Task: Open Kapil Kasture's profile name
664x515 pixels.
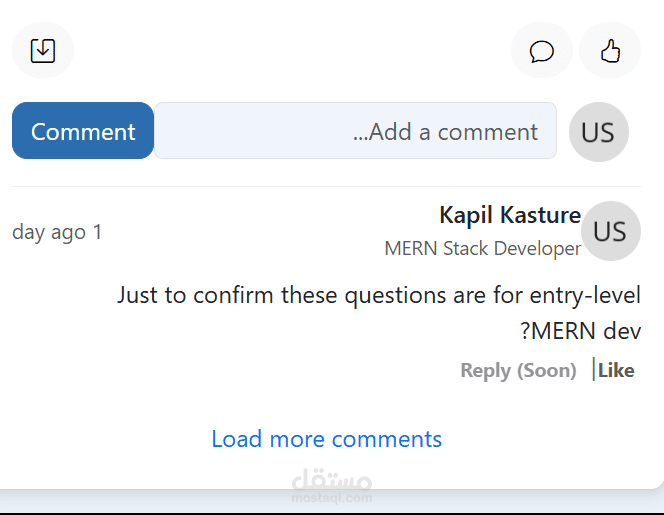Action: point(510,215)
